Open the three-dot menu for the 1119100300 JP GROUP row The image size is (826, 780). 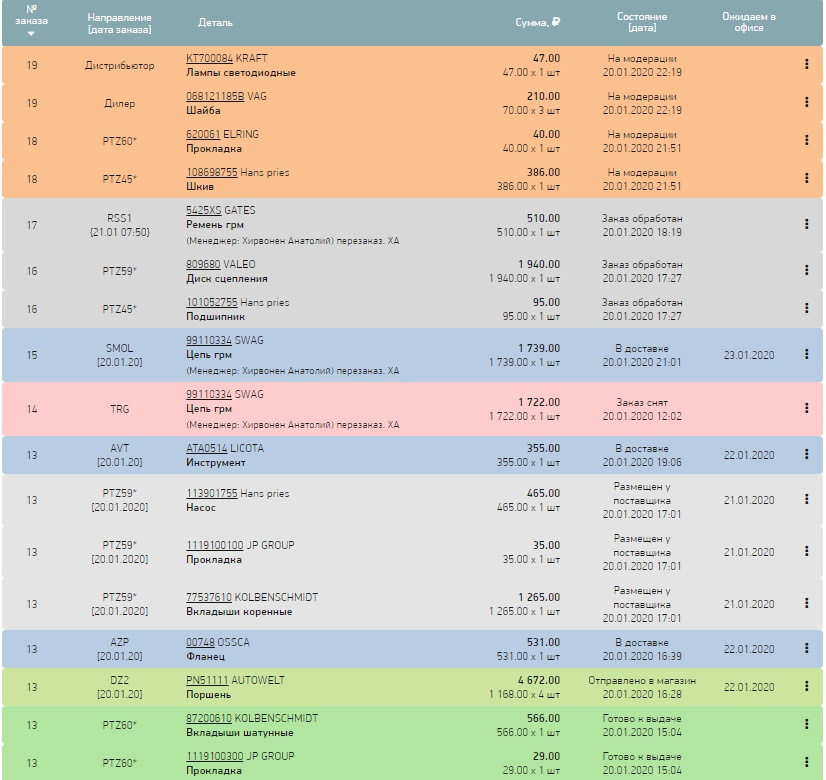tap(807, 762)
